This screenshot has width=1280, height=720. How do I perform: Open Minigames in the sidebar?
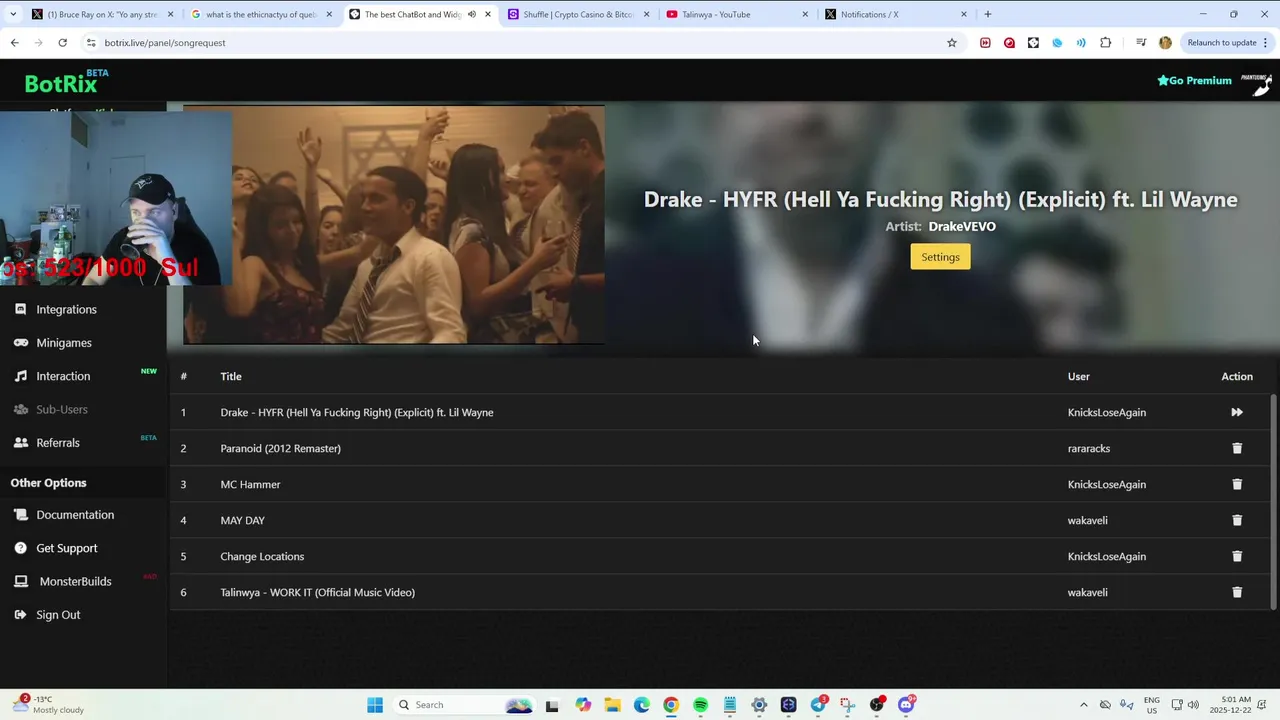(64, 342)
